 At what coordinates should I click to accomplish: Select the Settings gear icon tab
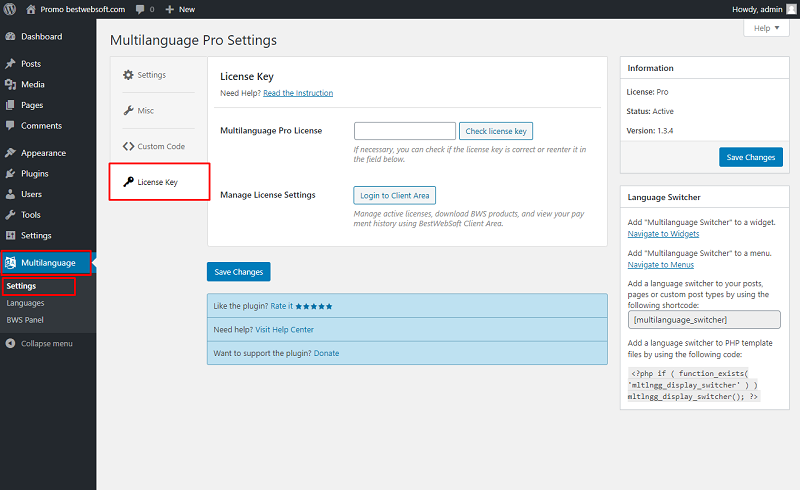coord(128,75)
